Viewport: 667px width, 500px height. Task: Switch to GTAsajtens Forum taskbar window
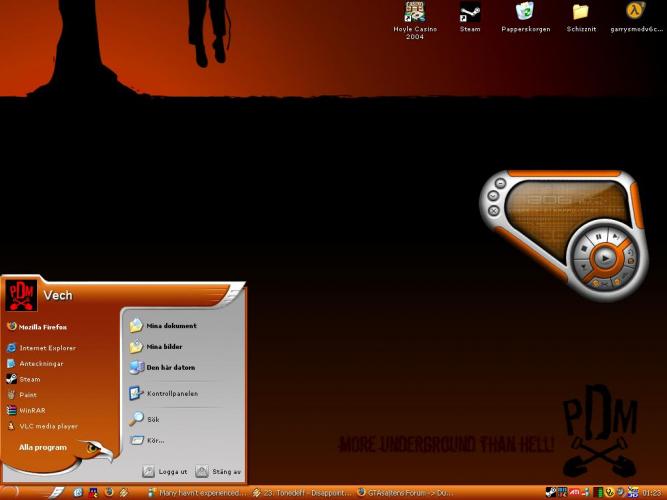click(x=405, y=493)
